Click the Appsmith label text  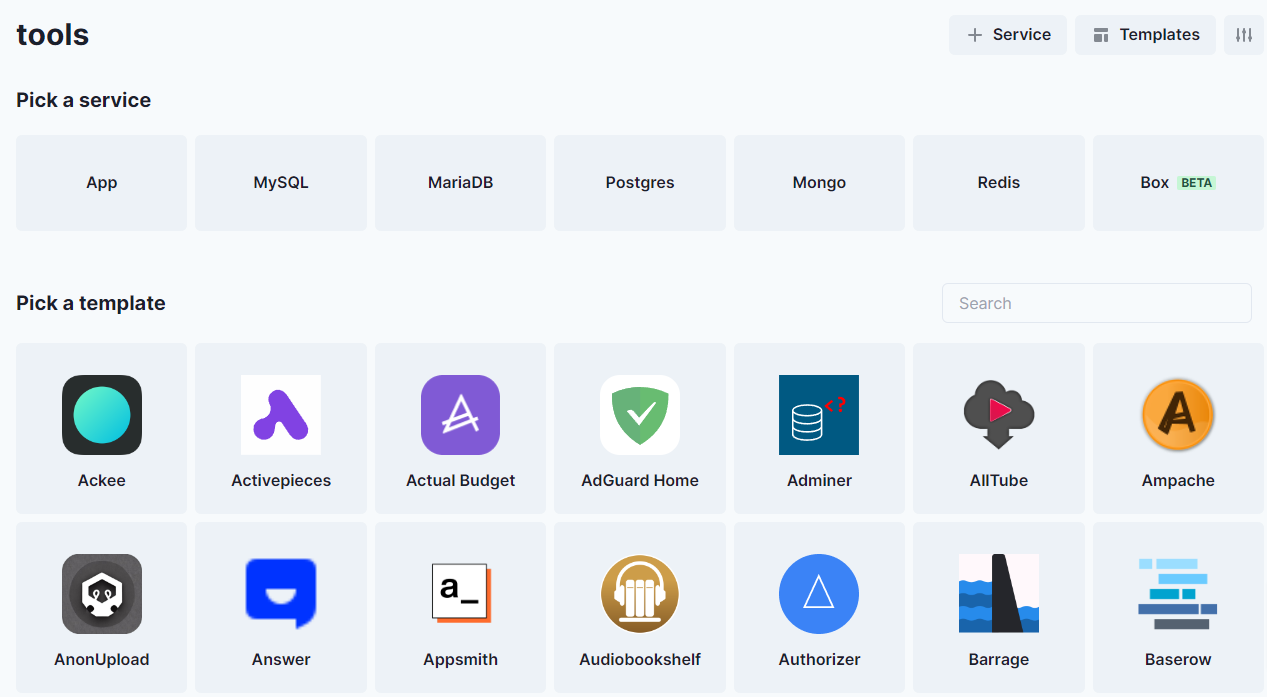click(460, 660)
